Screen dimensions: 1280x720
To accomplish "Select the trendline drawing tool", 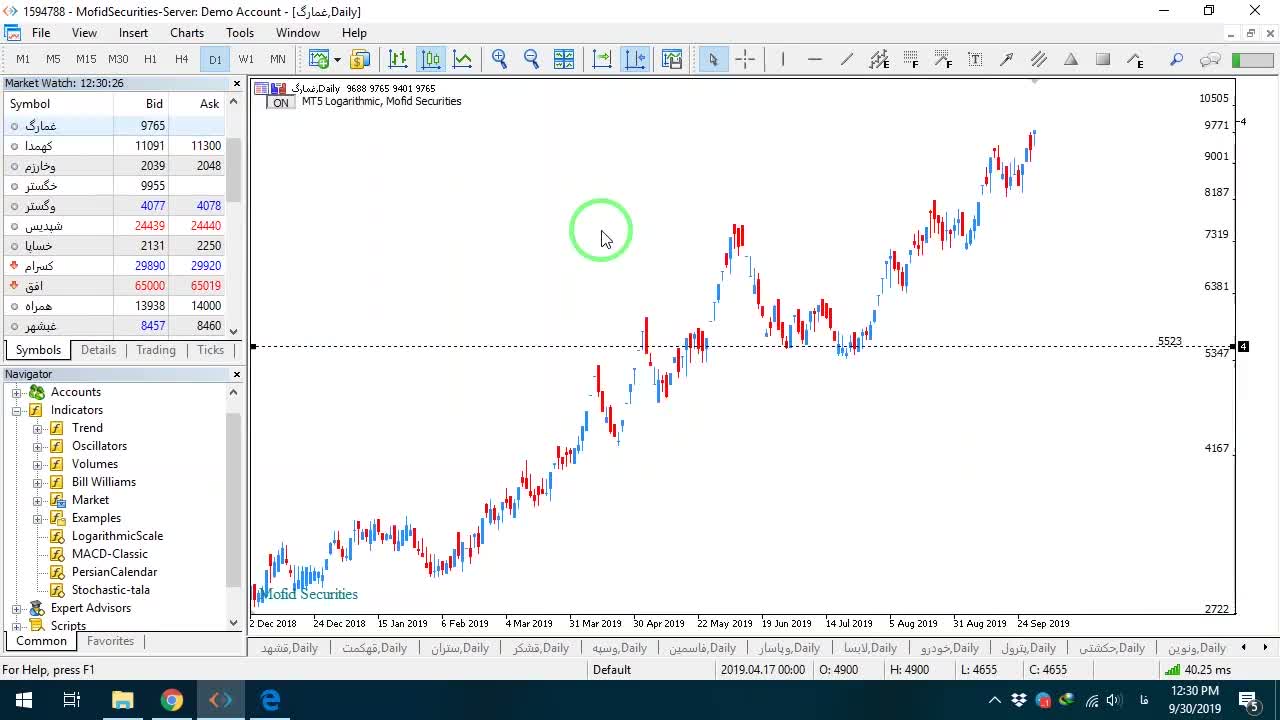I will 847,59.
